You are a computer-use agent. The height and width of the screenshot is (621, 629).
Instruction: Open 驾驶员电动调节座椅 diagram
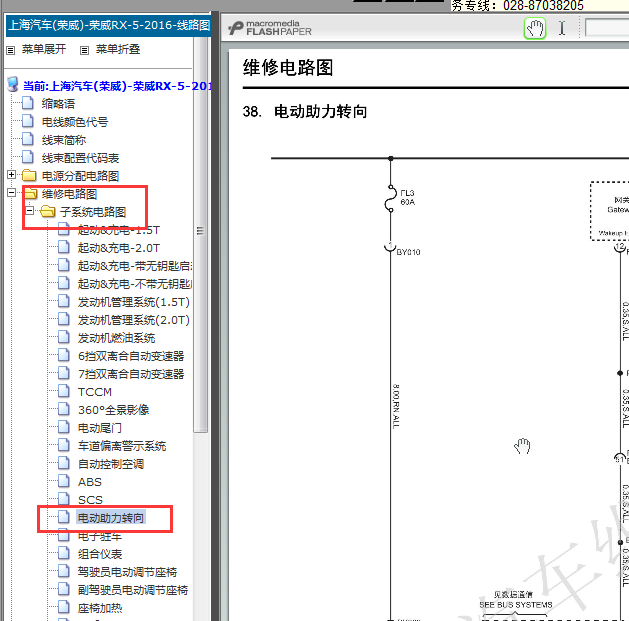pyautogui.click(x=127, y=572)
